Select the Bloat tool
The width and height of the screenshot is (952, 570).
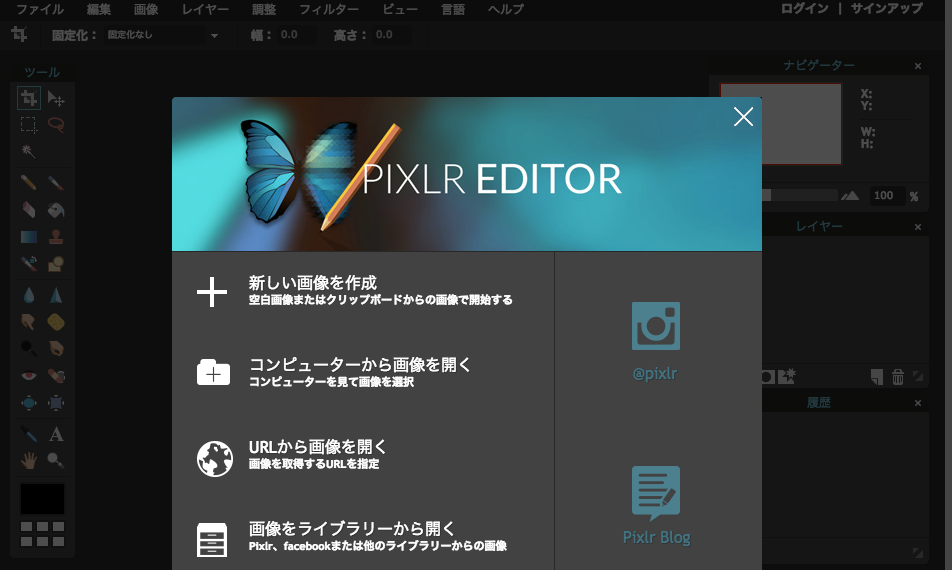pyautogui.click(x=29, y=402)
